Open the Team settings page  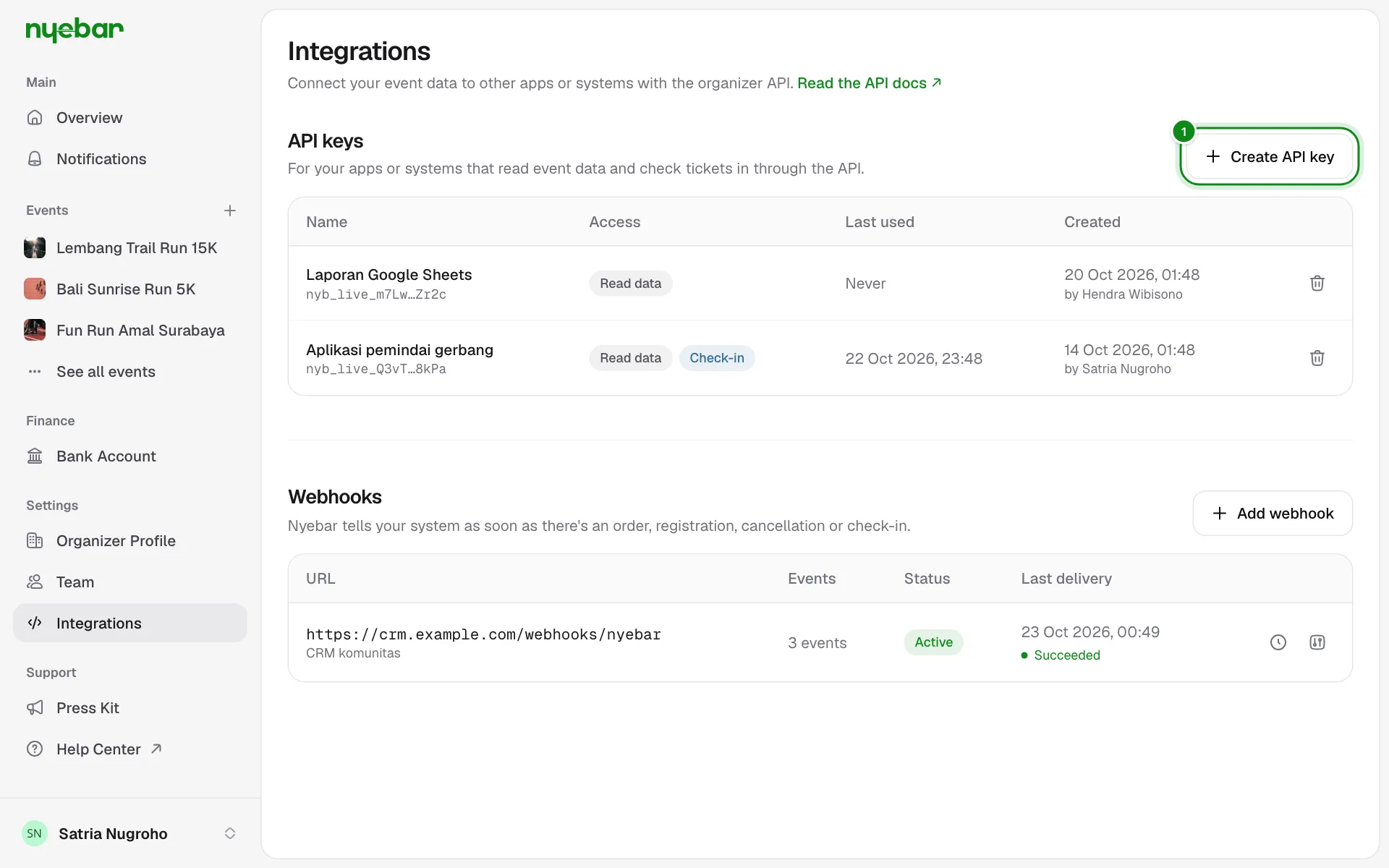[x=130, y=582]
